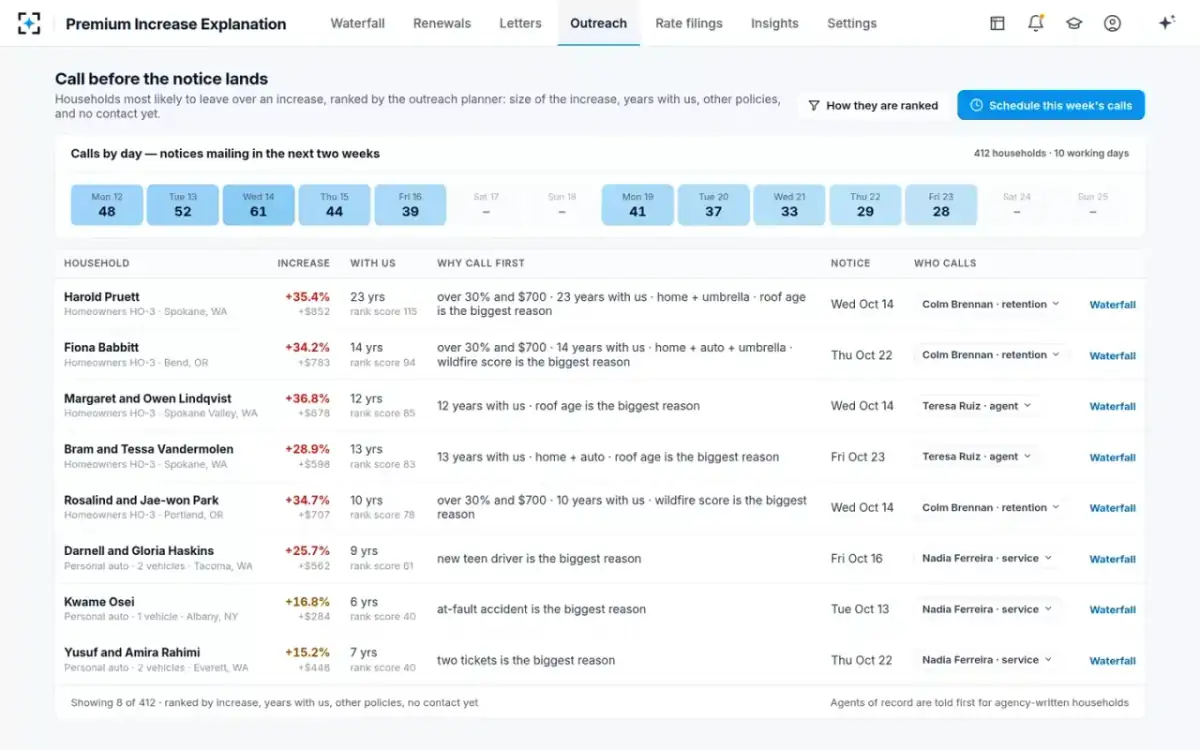The height and width of the screenshot is (750, 1200).
Task: Select the Mon 19 day tile
Action: (638, 205)
